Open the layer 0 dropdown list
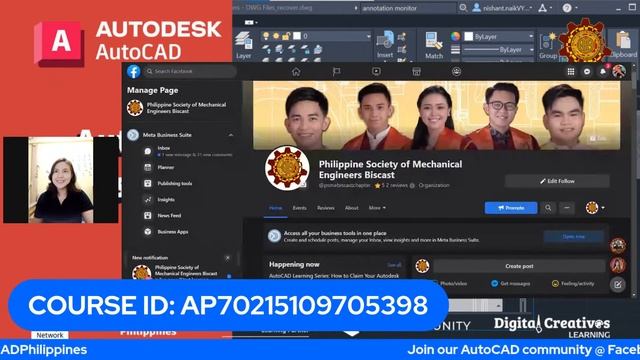This screenshot has width=640, height=360. pyautogui.click(x=368, y=36)
